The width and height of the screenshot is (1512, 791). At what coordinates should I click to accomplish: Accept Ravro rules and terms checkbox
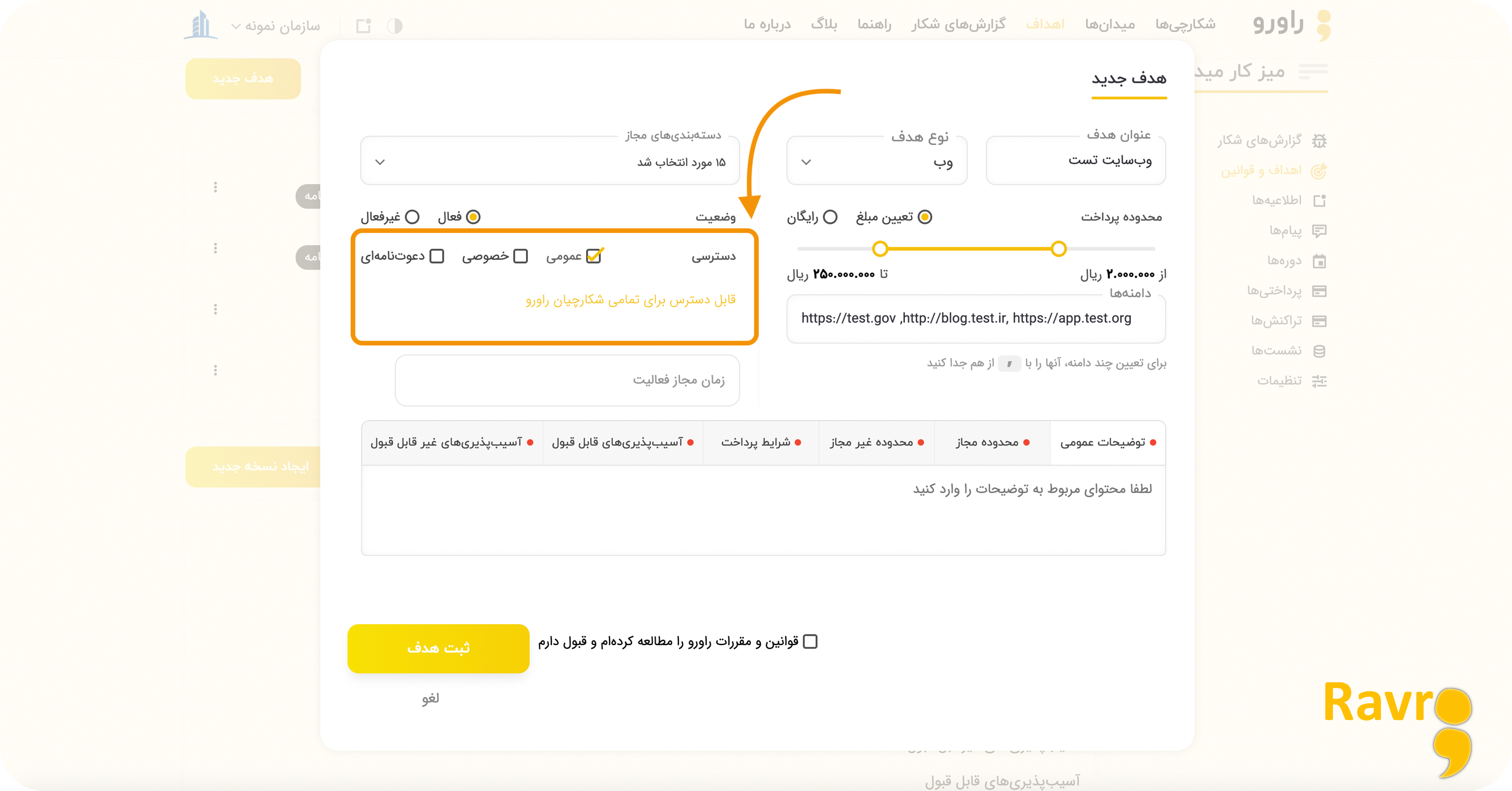[x=810, y=642]
